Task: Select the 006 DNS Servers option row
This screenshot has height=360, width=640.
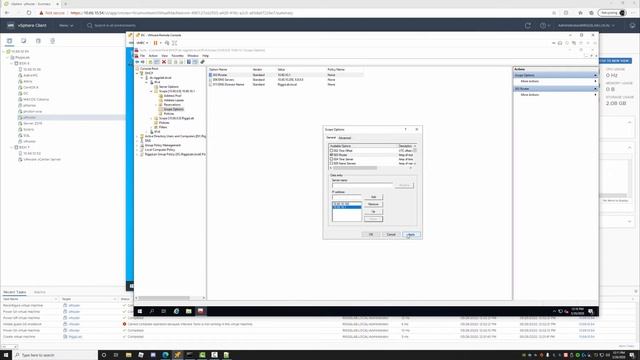Action: (x=286, y=80)
